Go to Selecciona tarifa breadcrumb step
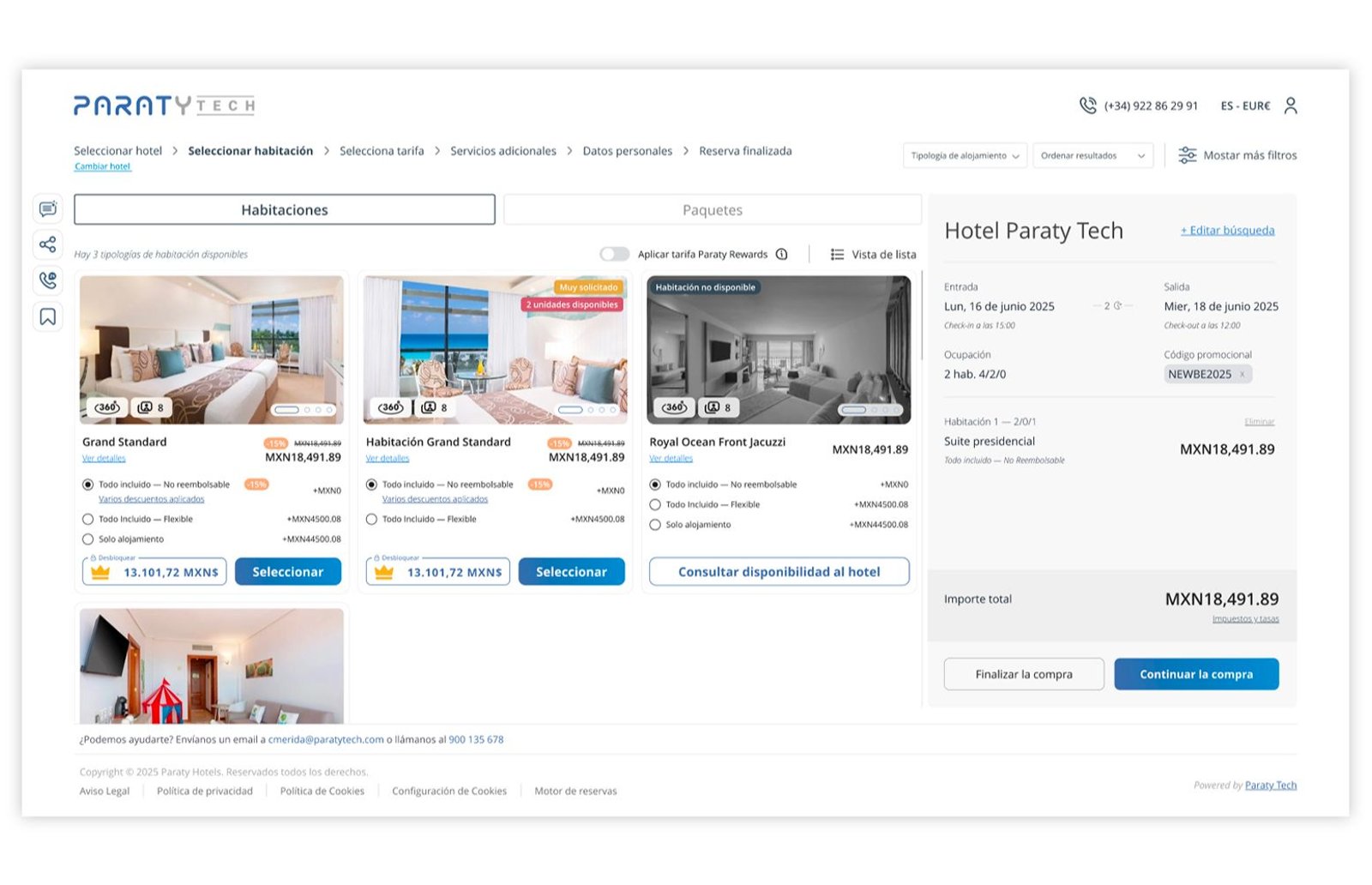 point(382,151)
